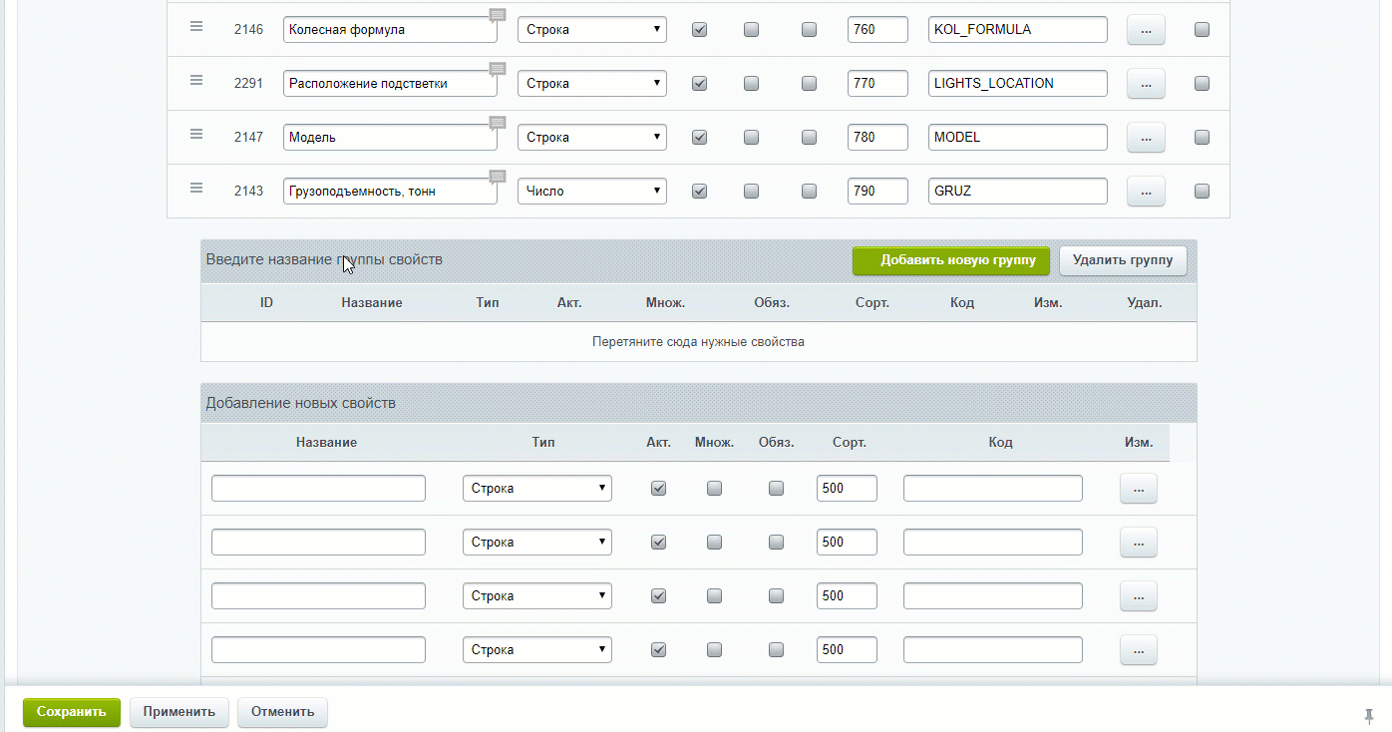The width and height of the screenshot is (1392, 732).
Task: Edit the GRUZ code field
Action: (1018, 192)
